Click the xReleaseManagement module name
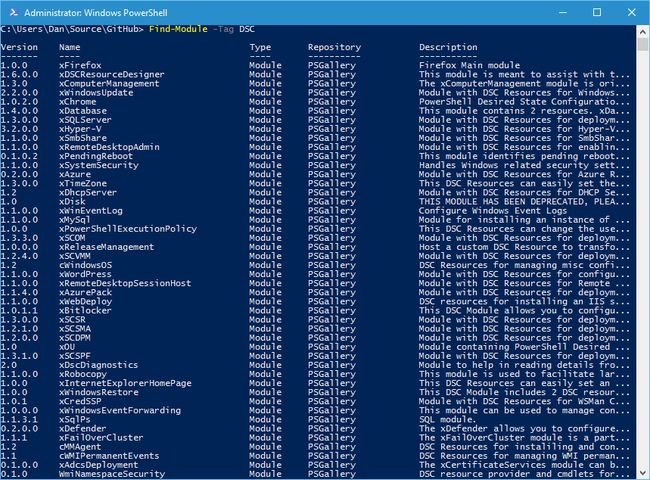The height and width of the screenshot is (480, 650). [x=107, y=247]
